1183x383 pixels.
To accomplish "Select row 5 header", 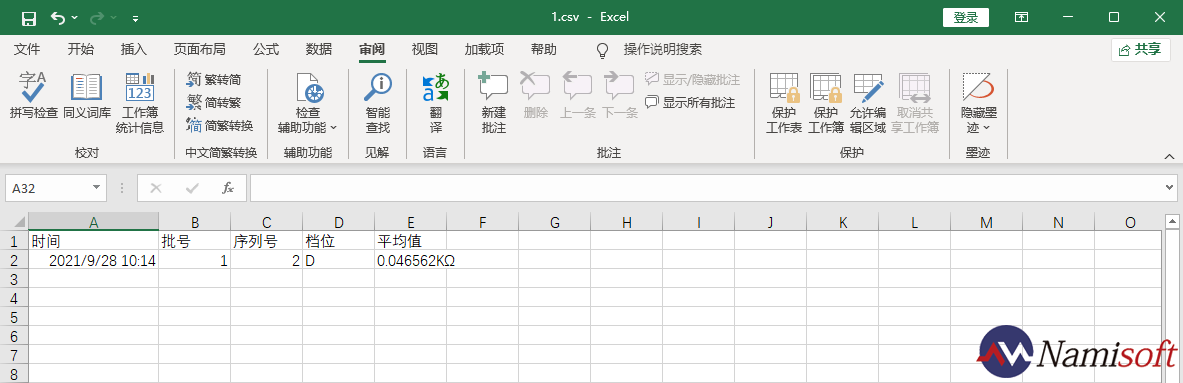I will [14, 317].
